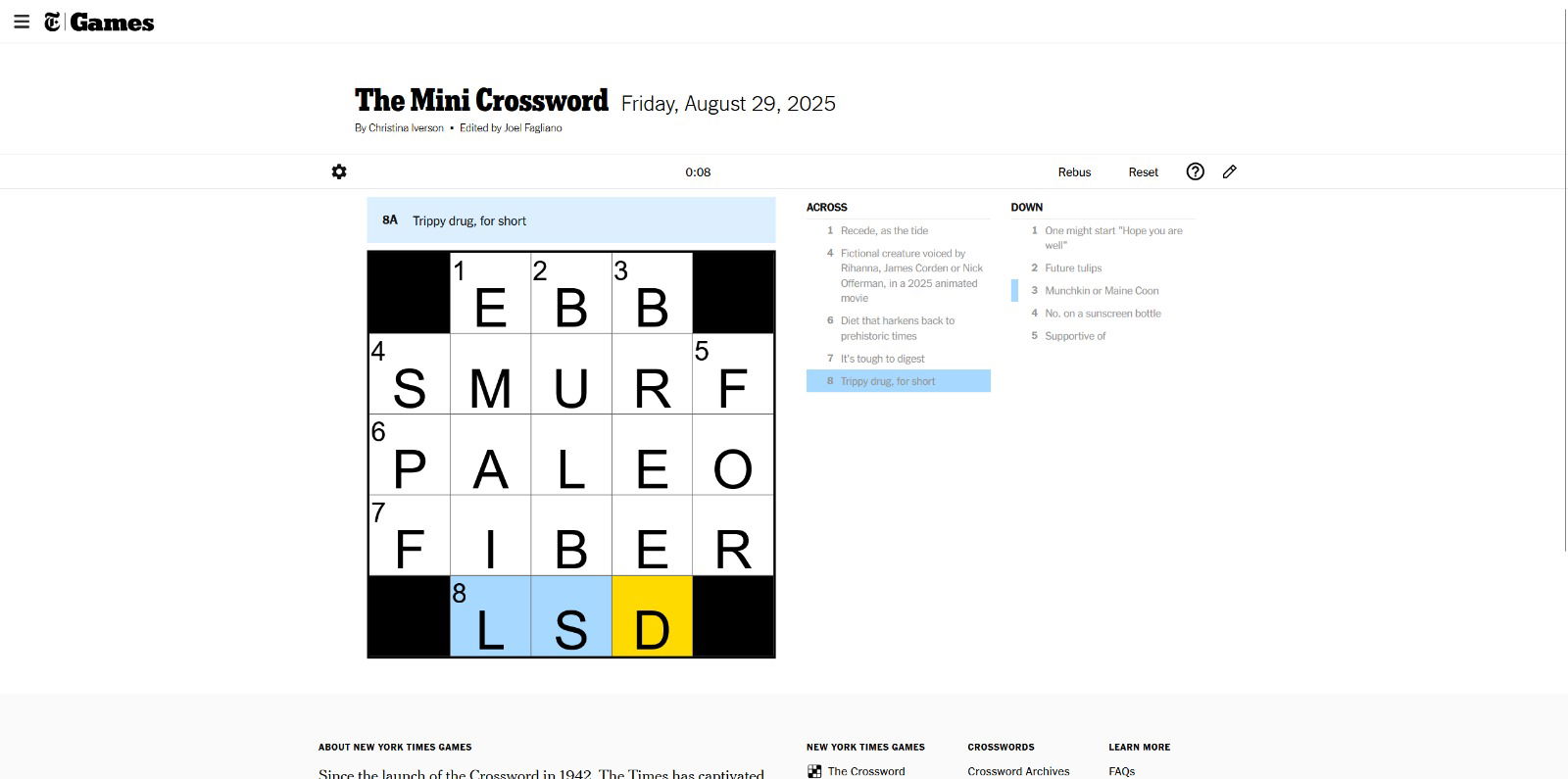Image resolution: width=1568 pixels, height=779 pixels.
Task: Open the Crossword Archives link
Action: pos(1018,771)
